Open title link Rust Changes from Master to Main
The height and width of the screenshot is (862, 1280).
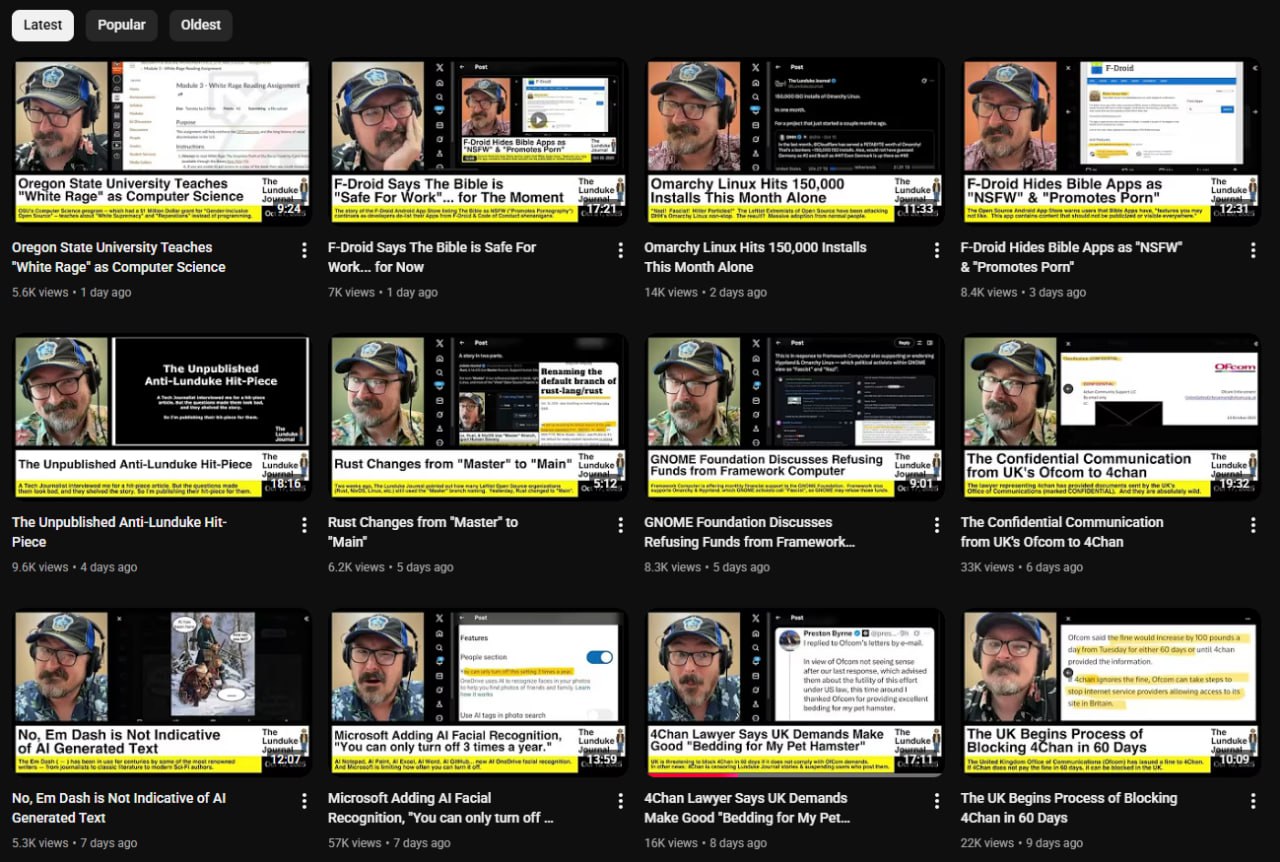[x=423, y=532]
